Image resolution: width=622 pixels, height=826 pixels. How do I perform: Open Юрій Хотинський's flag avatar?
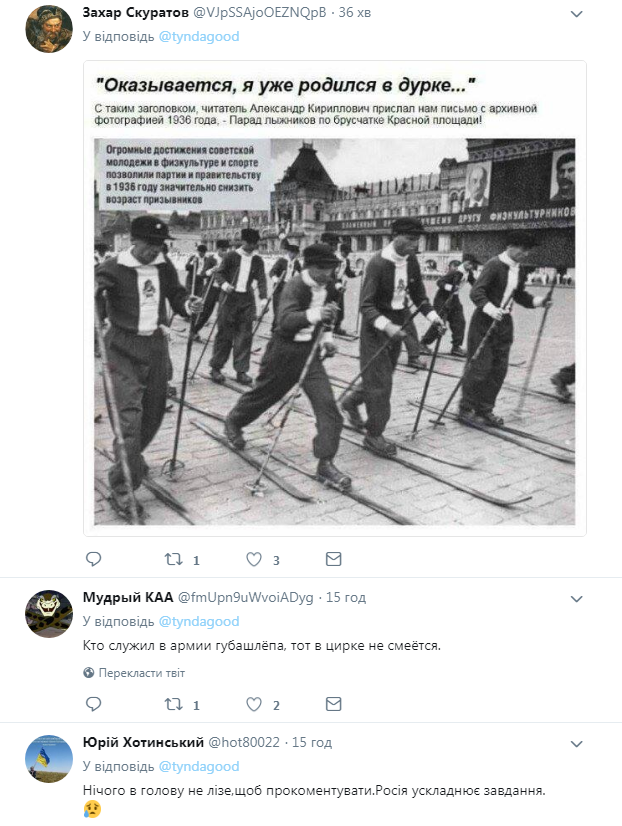point(49,759)
